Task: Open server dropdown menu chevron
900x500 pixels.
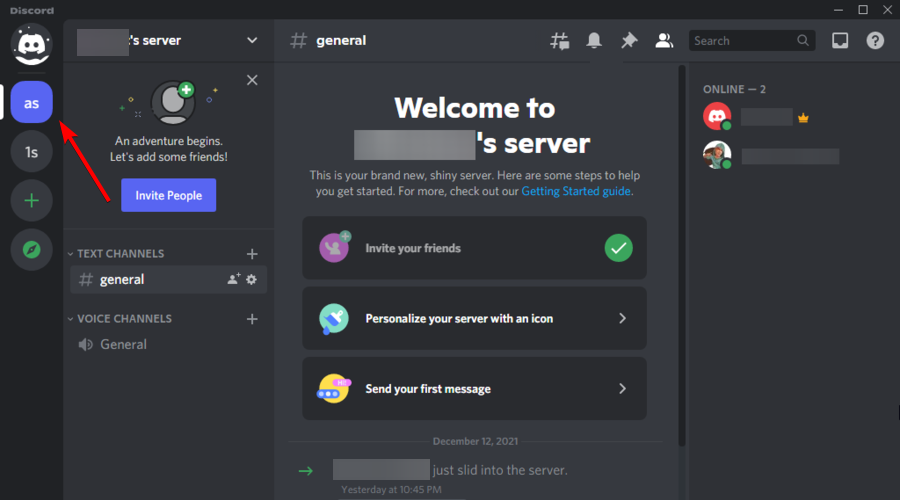Action: click(252, 40)
